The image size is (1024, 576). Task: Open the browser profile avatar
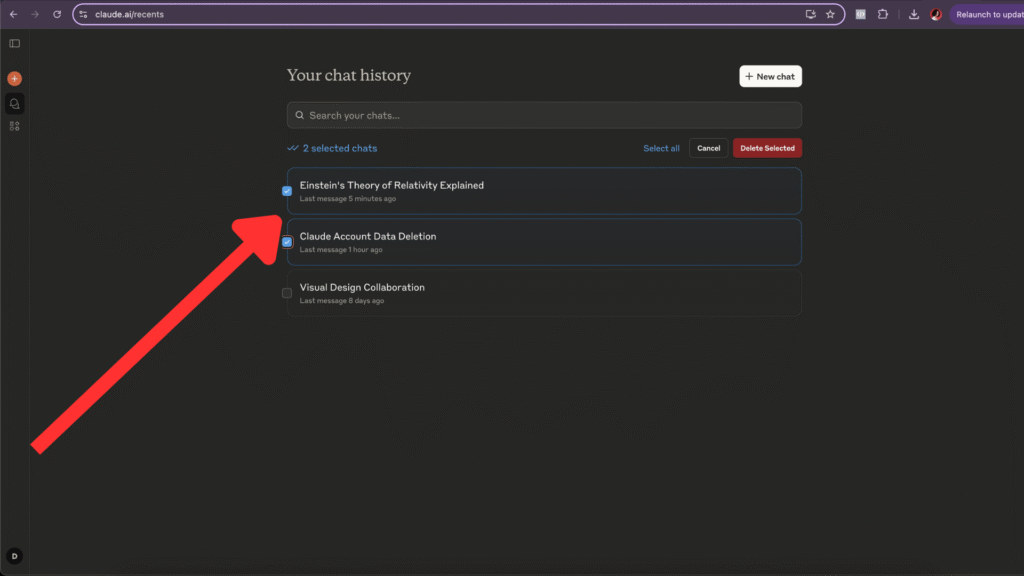click(936, 14)
